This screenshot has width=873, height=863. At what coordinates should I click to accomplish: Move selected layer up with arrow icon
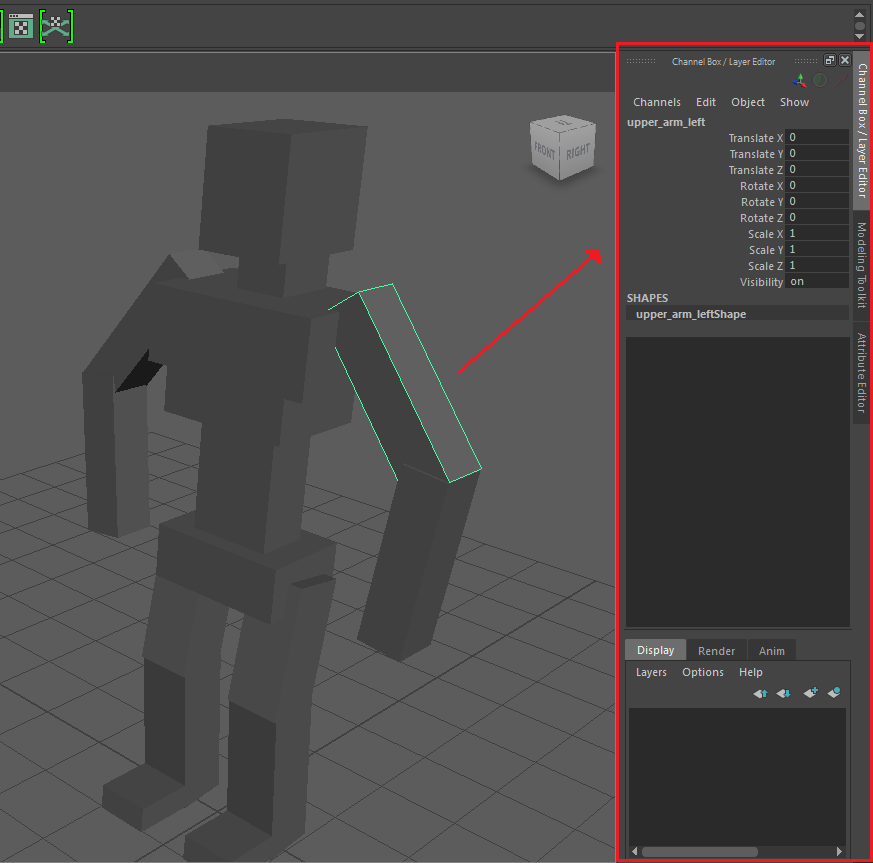point(760,693)
